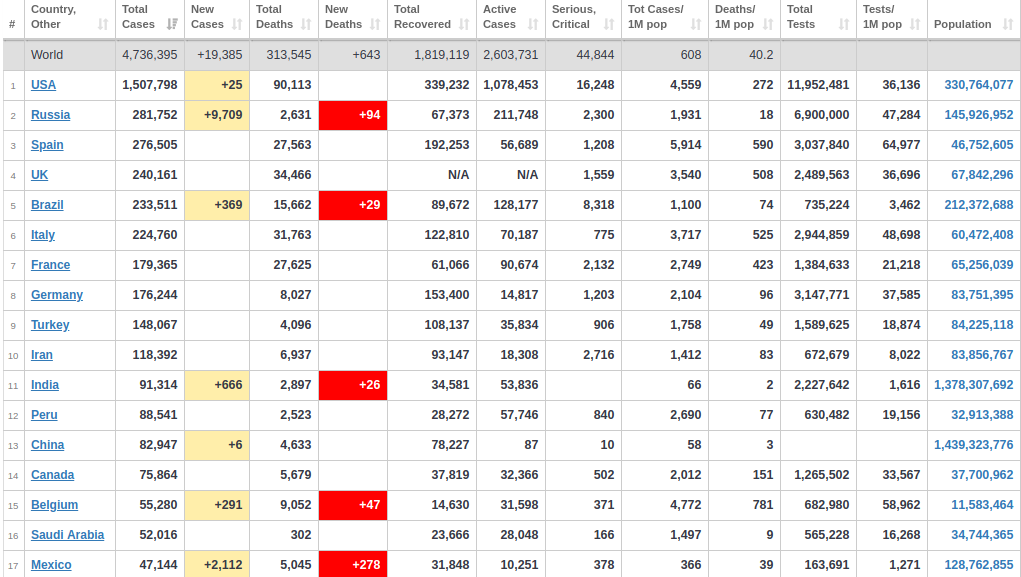Image resolution: width=1021 pixels, height=577 pixels.
Task: Open the Mexico country link
Action: coord(51,564)
